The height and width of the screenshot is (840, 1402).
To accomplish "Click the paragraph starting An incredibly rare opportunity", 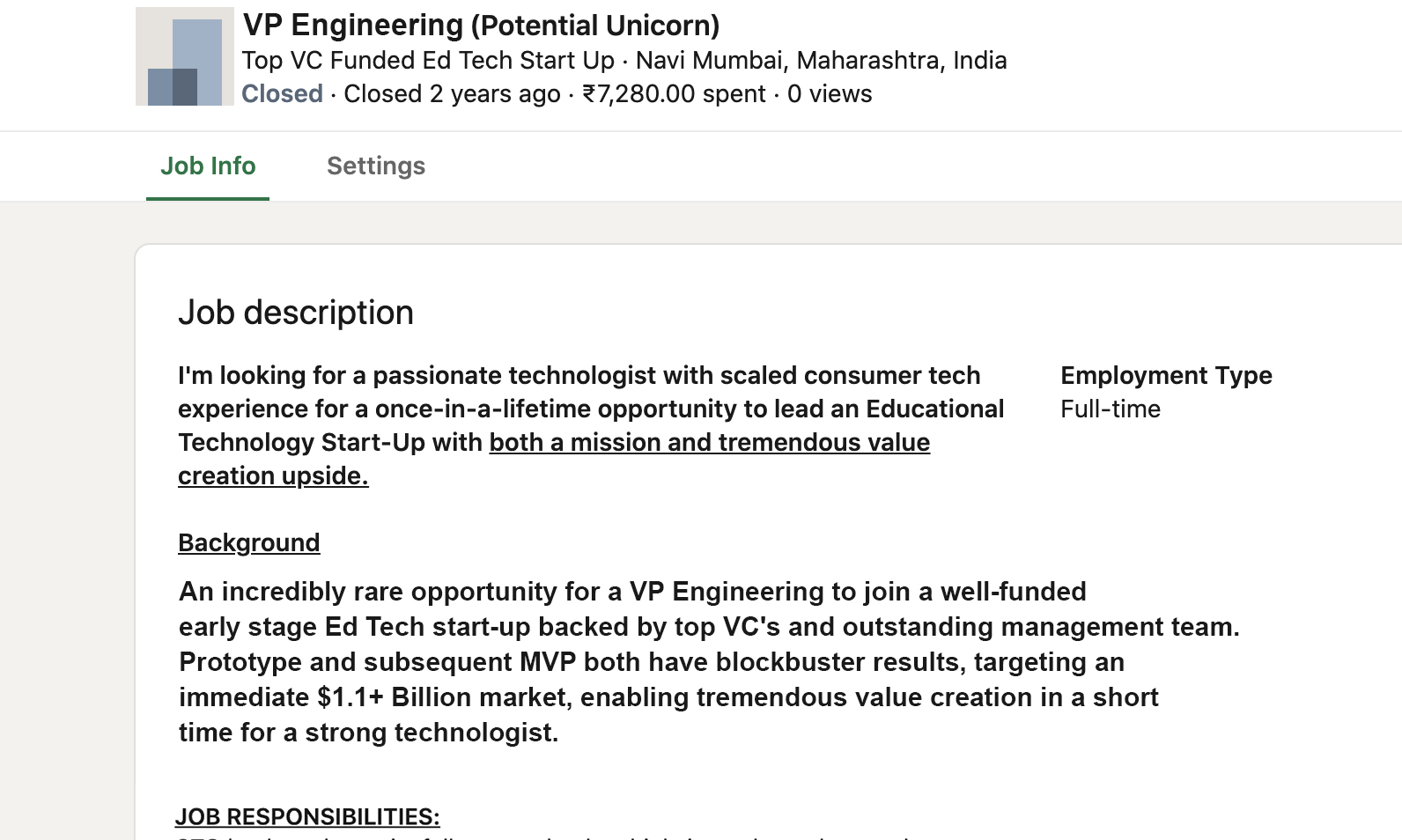I will (709, 661).
